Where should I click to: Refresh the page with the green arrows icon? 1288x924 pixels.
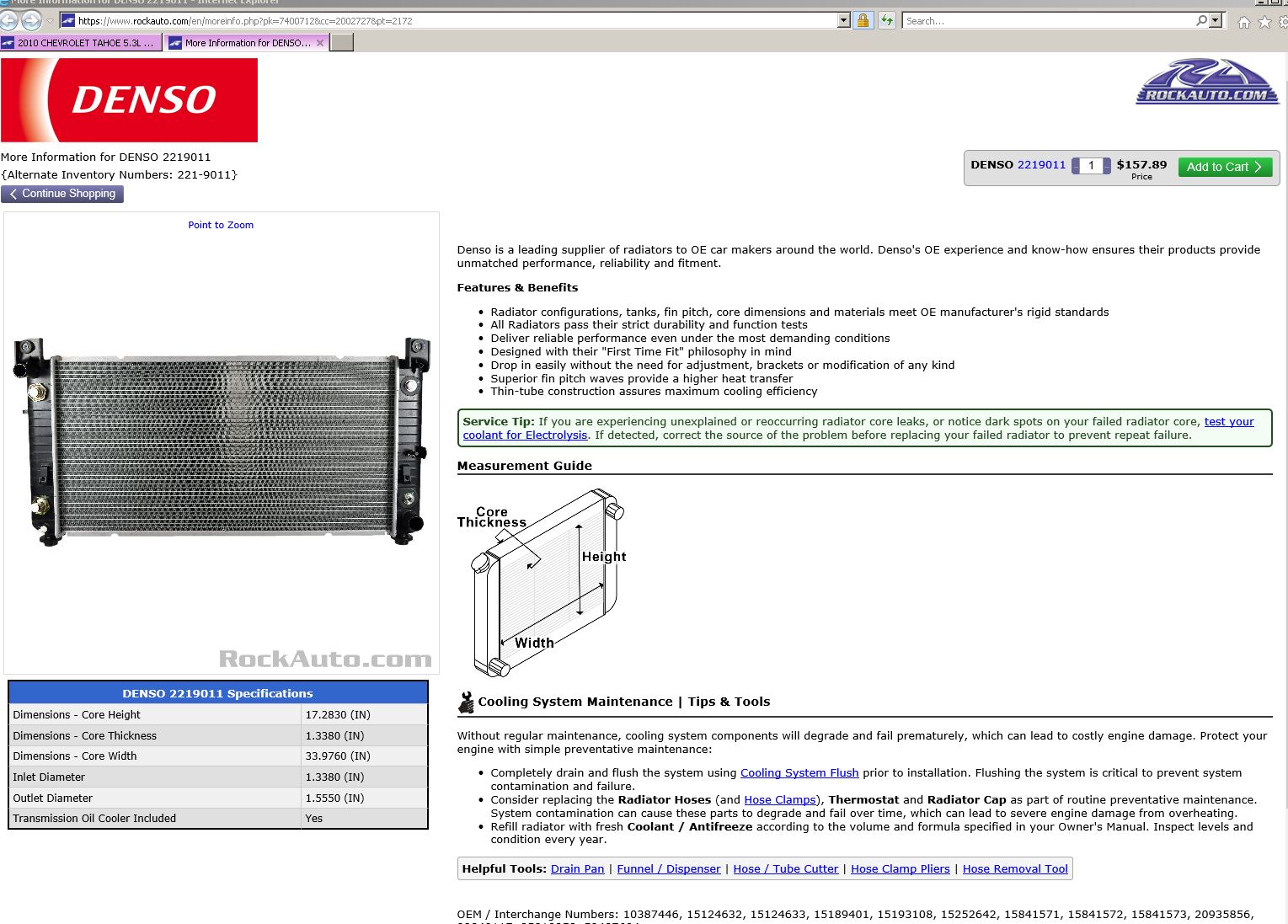[x=886, y=20]
